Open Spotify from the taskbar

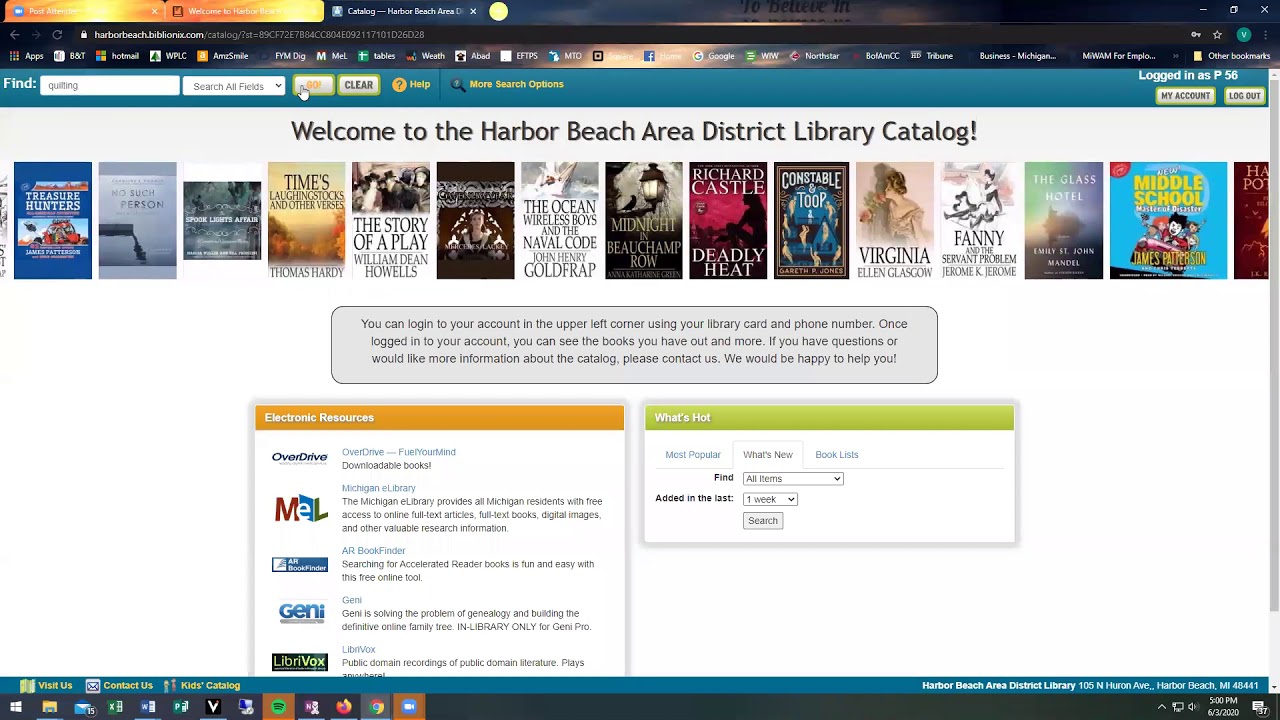[278, 707]
